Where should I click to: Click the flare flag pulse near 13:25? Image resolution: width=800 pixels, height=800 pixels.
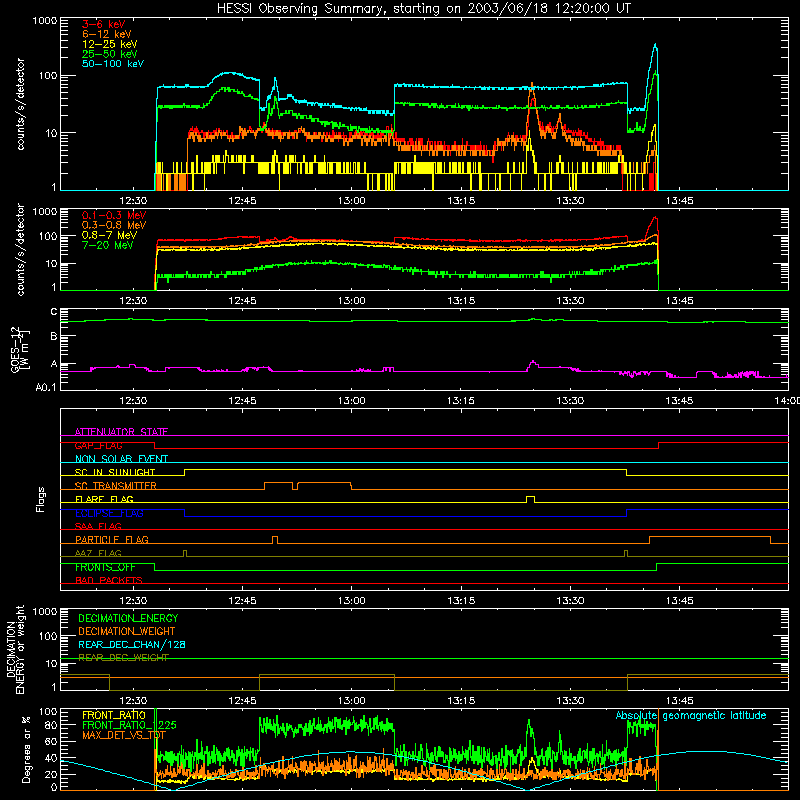pos(530,499)
